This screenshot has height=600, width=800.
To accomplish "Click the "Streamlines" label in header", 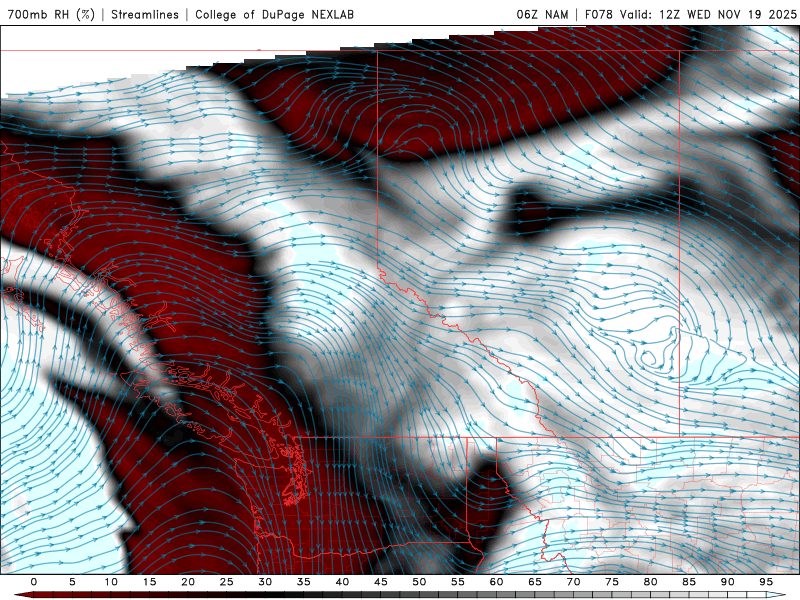I will click(x=145, y=14).
